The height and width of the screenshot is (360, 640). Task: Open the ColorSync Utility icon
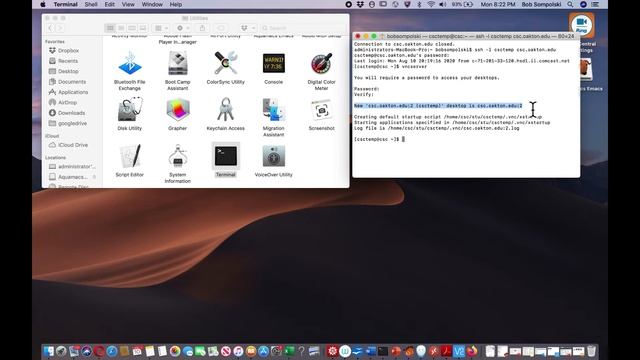pyautogui.click(x=226, y=64)
